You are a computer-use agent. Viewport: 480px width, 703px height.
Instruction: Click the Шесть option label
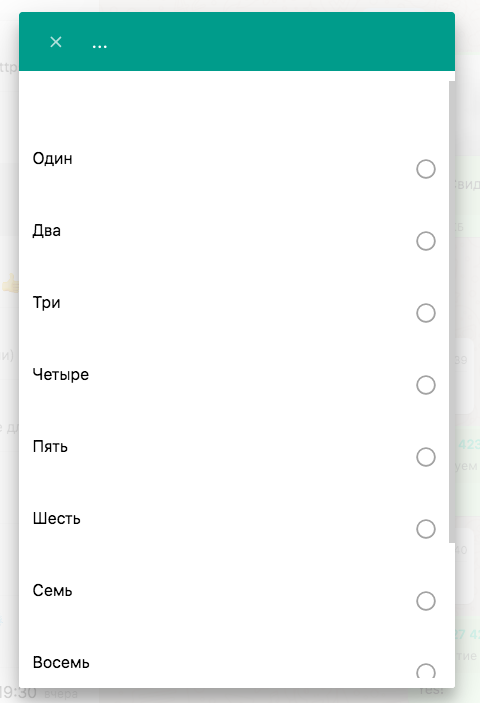[x=56, y=519]
